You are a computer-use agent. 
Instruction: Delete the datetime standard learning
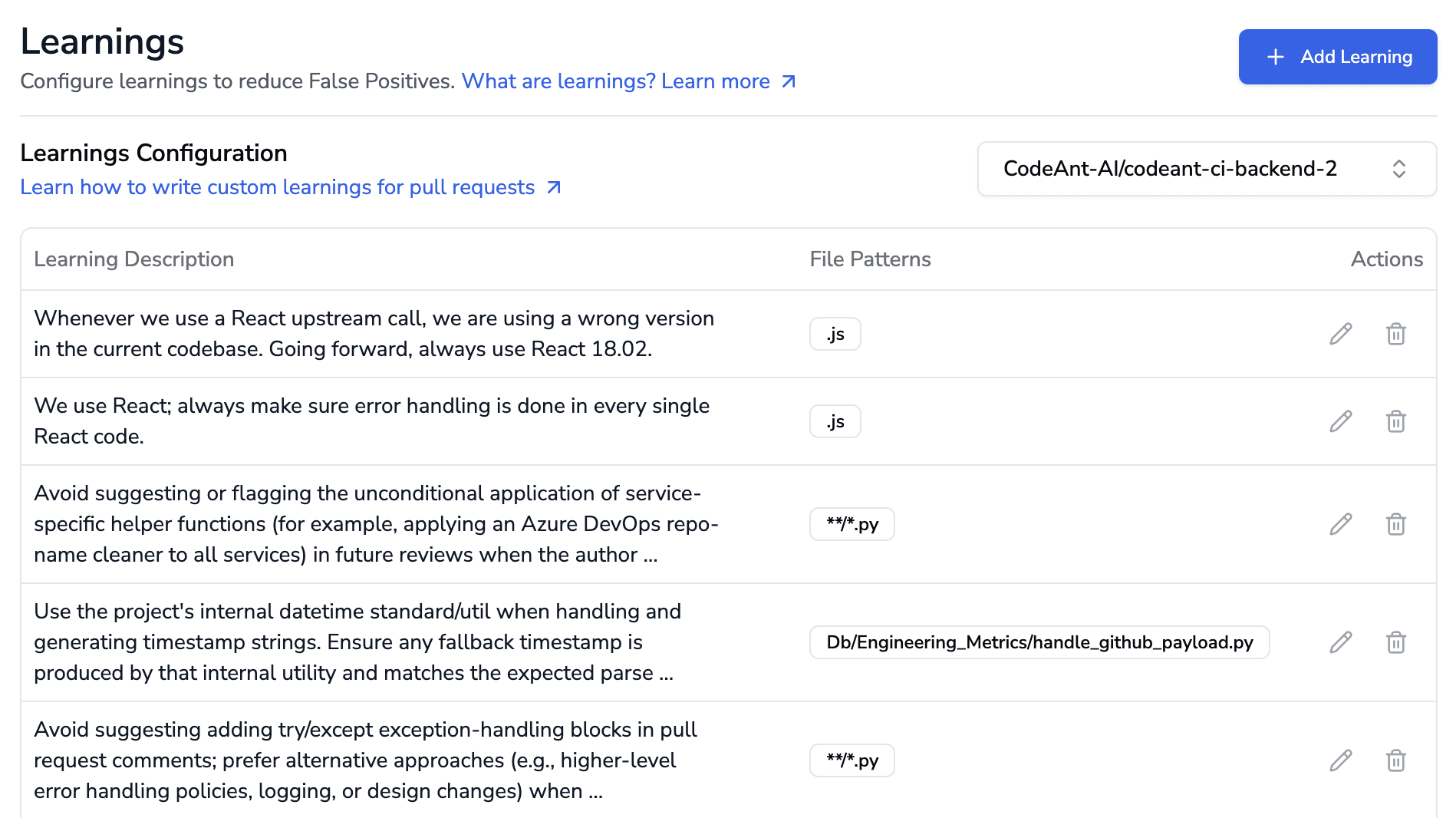tap(1396, 642)
